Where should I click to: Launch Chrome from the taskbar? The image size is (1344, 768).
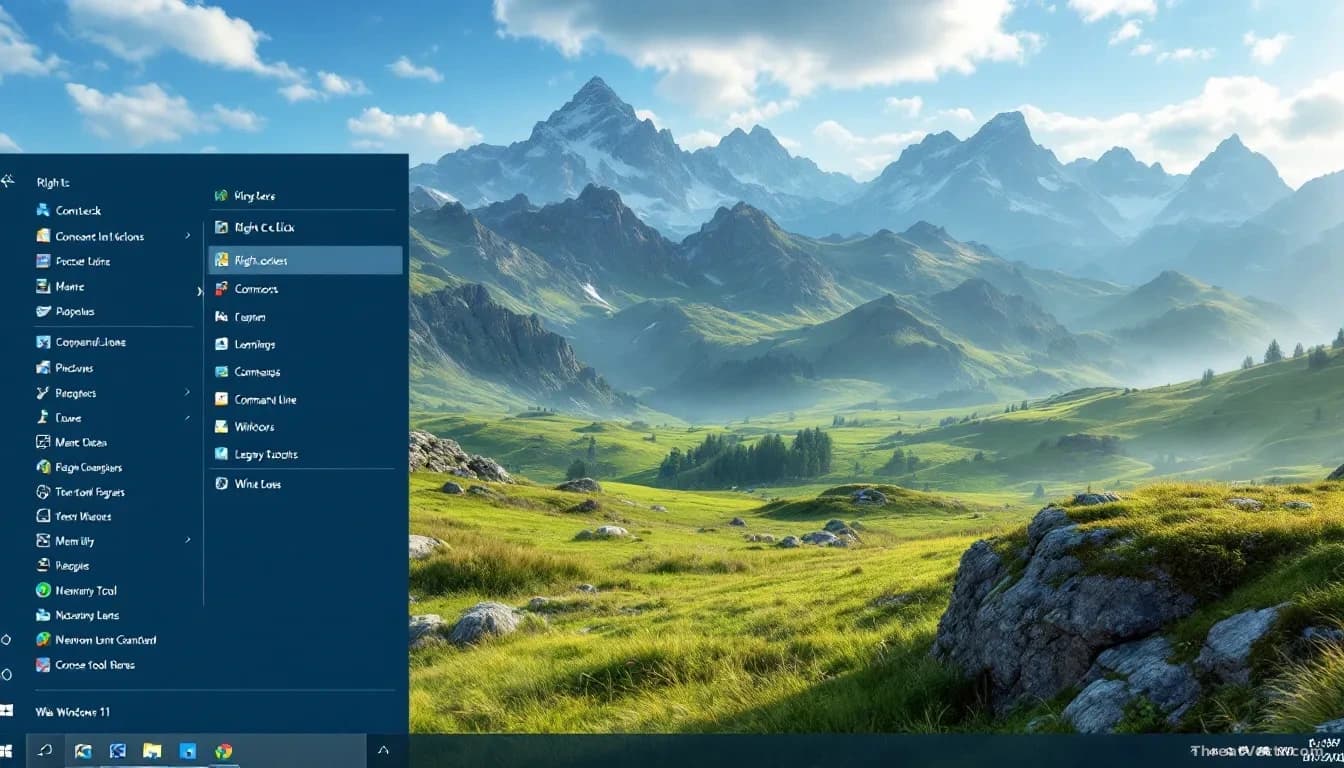click(x=223, y=751)
